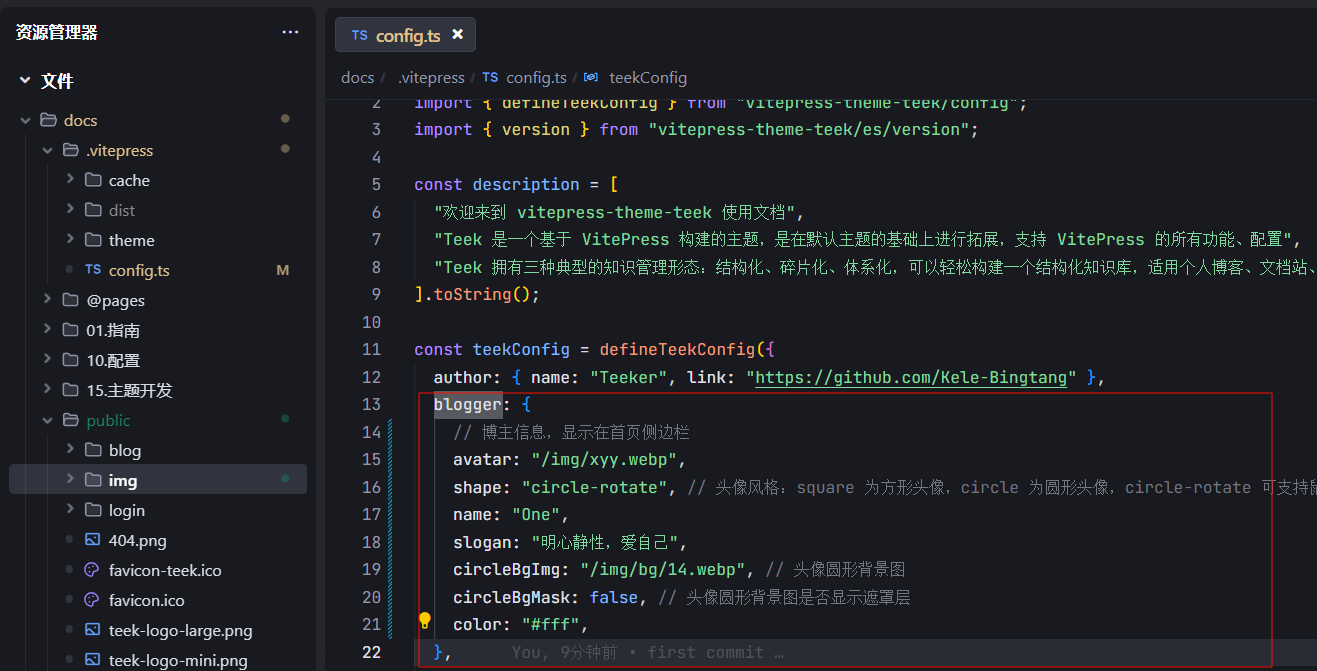Image resolution: width=1317 pixels, height=671 pixels.
Task: Expand the dist folder chevron
Action: pyautogui.click(x=70, y=210)
